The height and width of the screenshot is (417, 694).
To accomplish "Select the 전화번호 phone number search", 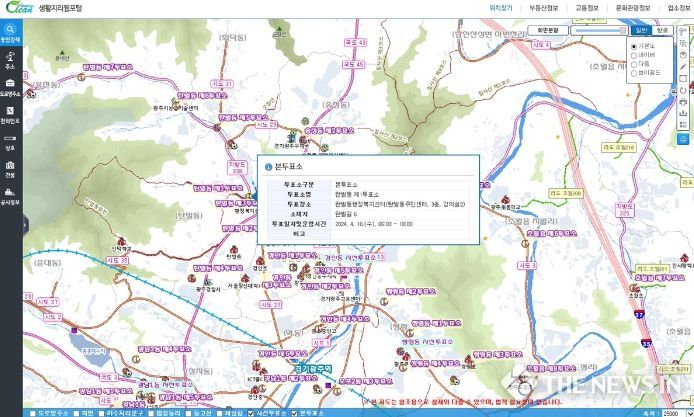I will pyautogui.click(x=11, y=115).
